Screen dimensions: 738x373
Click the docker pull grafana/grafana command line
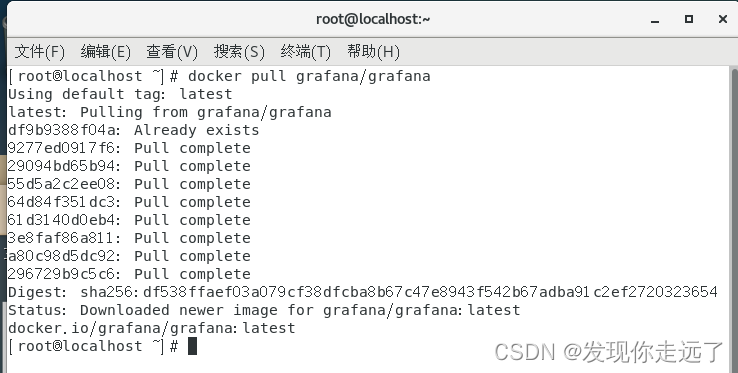(219, 76)
